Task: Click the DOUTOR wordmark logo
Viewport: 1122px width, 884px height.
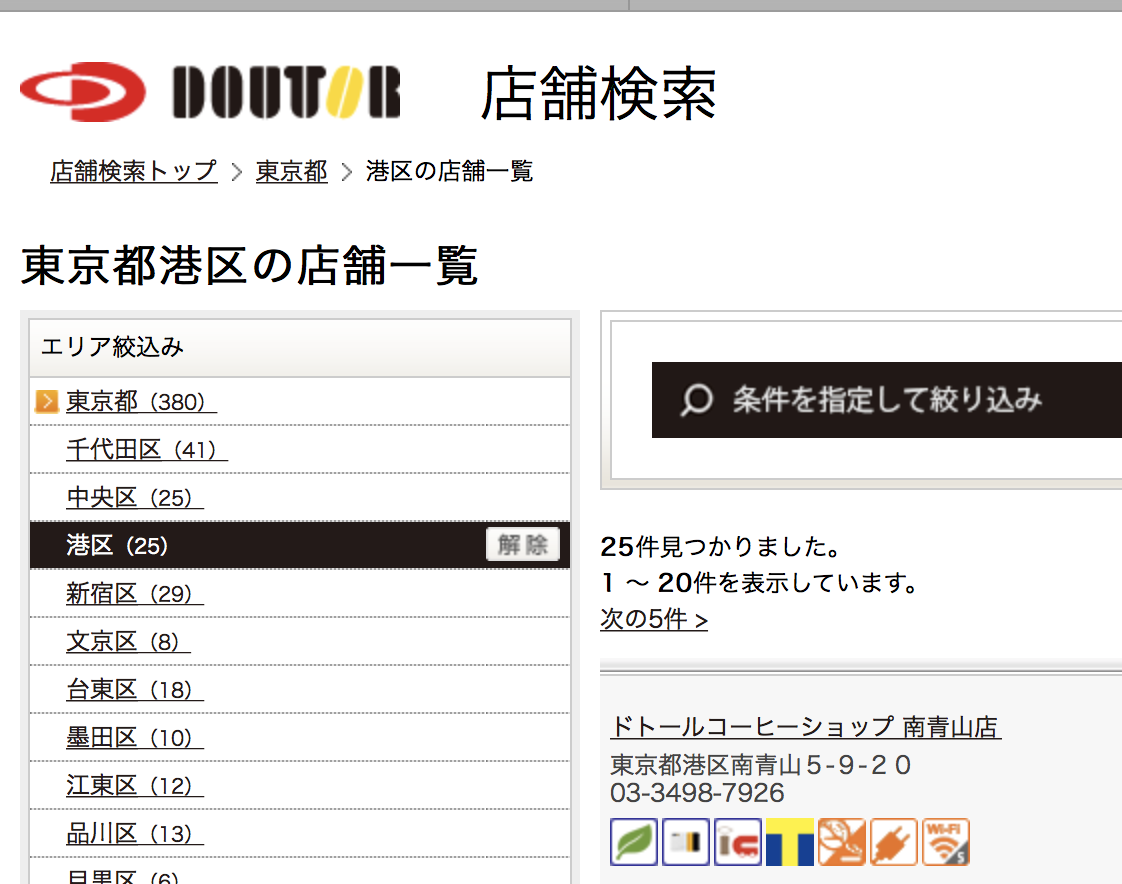Action: coord(286,92)
